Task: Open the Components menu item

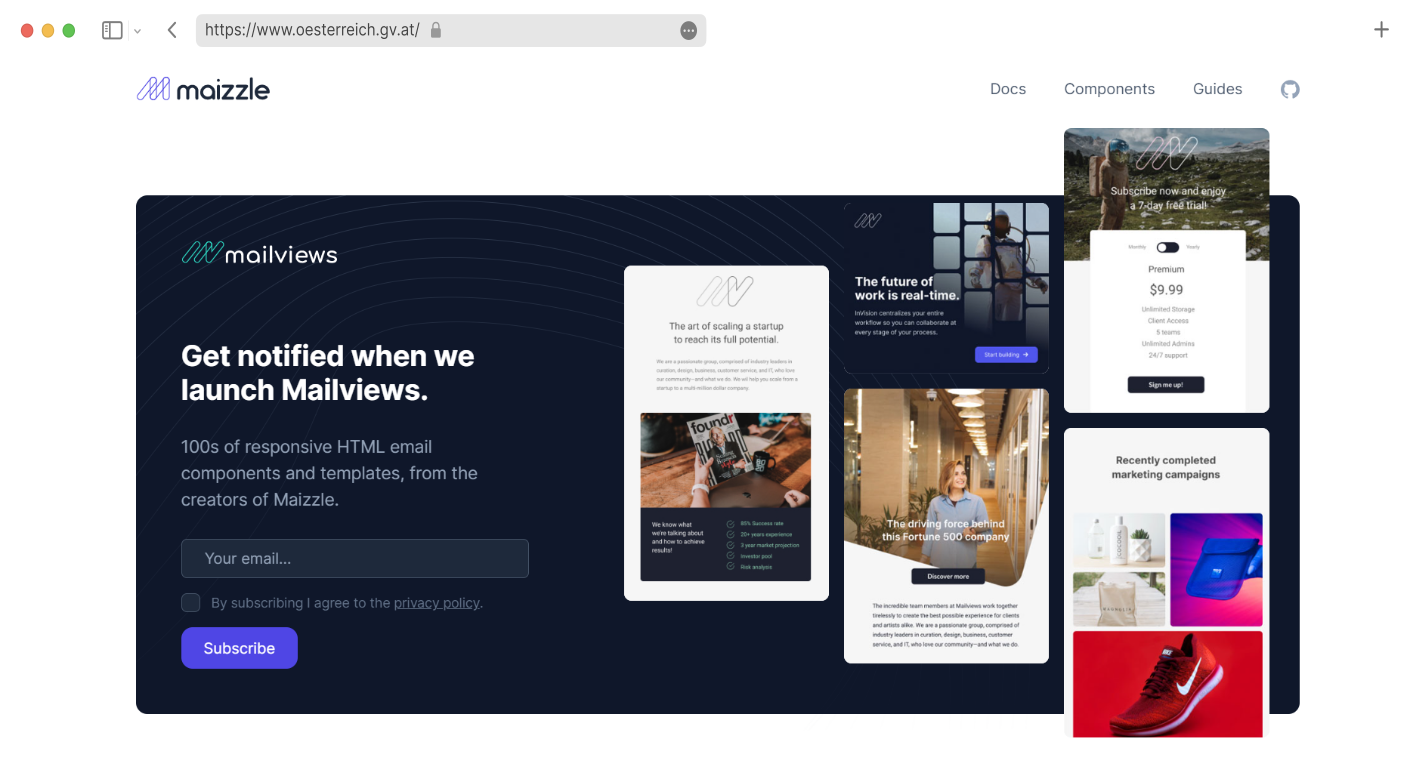Action: [1109, 89]
